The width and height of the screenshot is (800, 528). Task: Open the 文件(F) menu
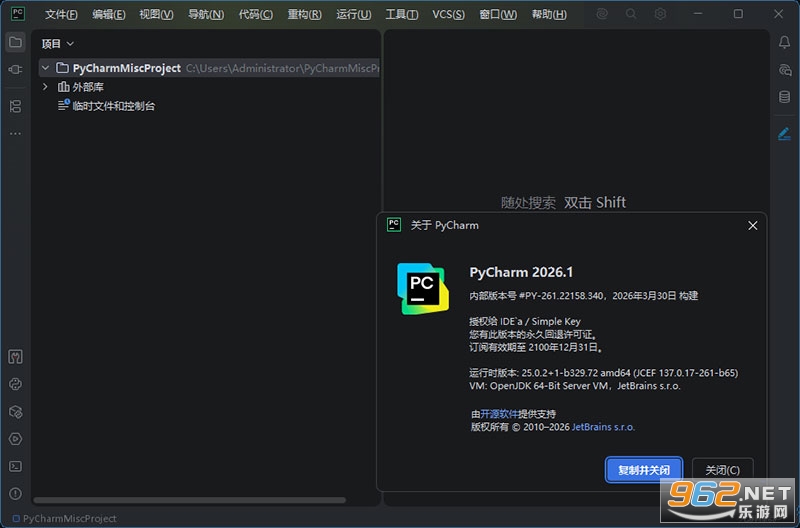point(61,14)
